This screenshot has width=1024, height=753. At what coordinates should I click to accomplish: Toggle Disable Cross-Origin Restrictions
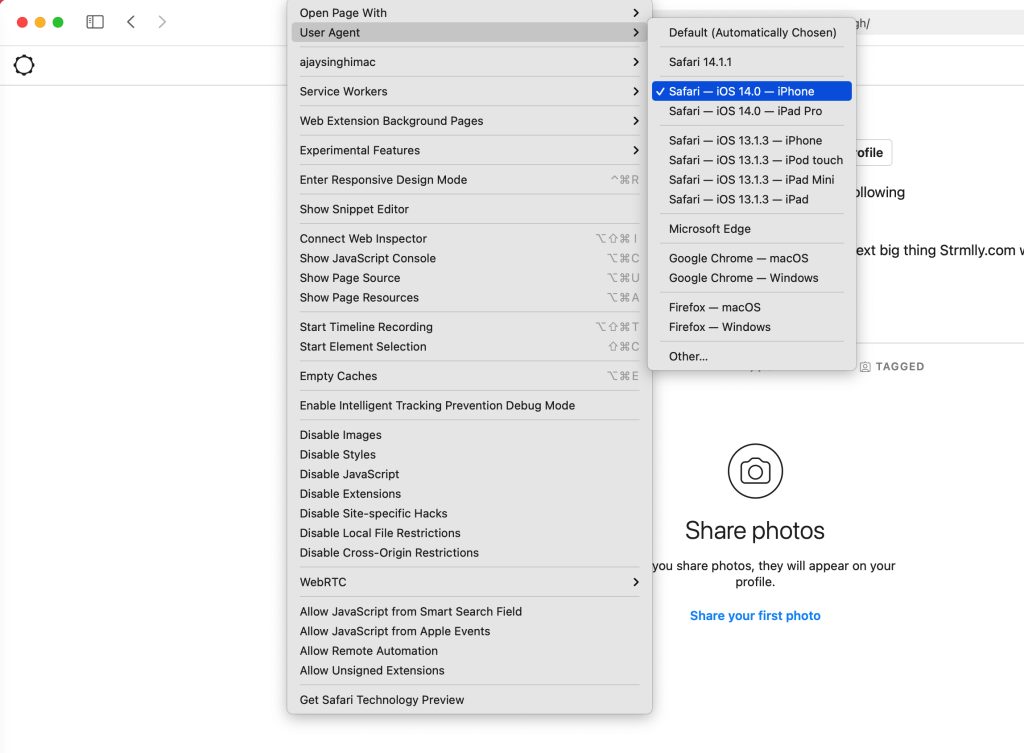pos(469,553)
